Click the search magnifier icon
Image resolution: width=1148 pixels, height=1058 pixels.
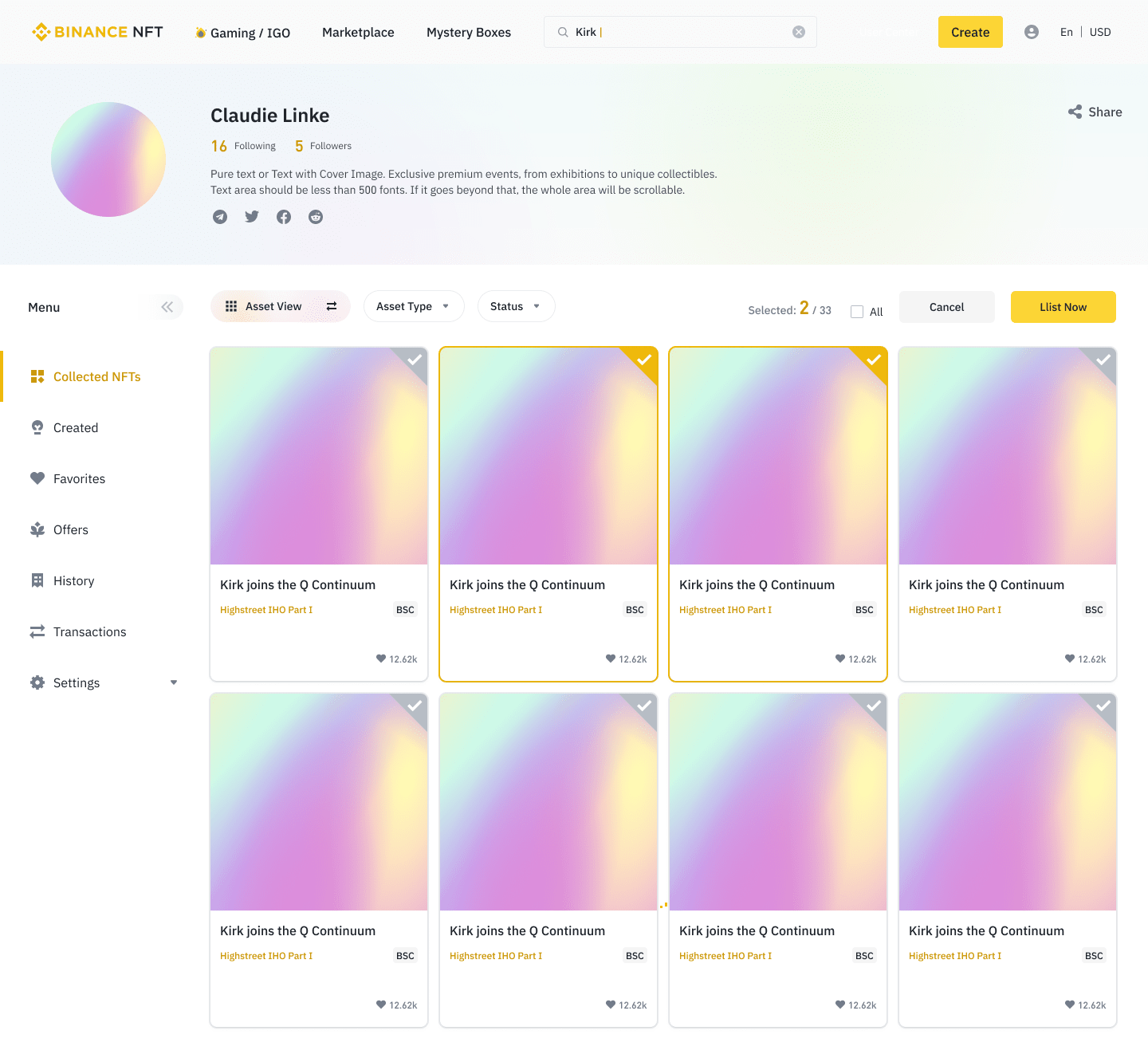point(563,32)
